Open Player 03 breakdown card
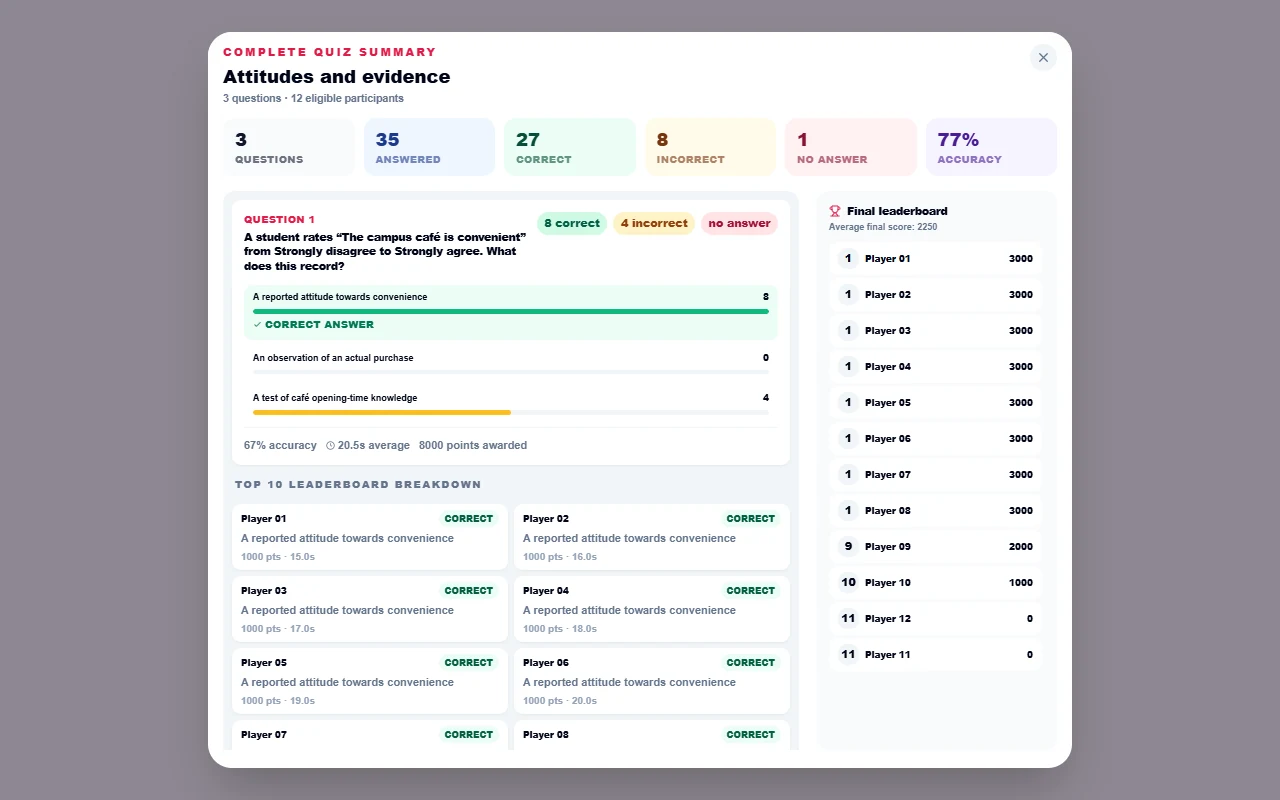The width and height of the screenshot is (1280, 800). [x=370, y=609]
